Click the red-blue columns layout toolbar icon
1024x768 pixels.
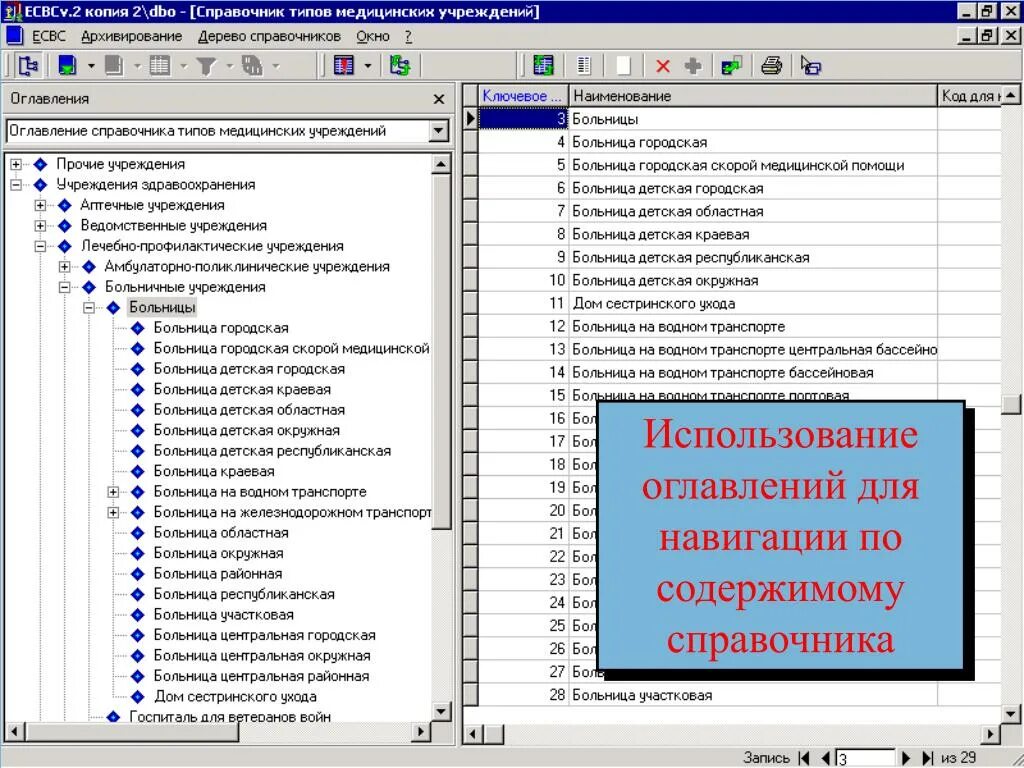point(344,65)
